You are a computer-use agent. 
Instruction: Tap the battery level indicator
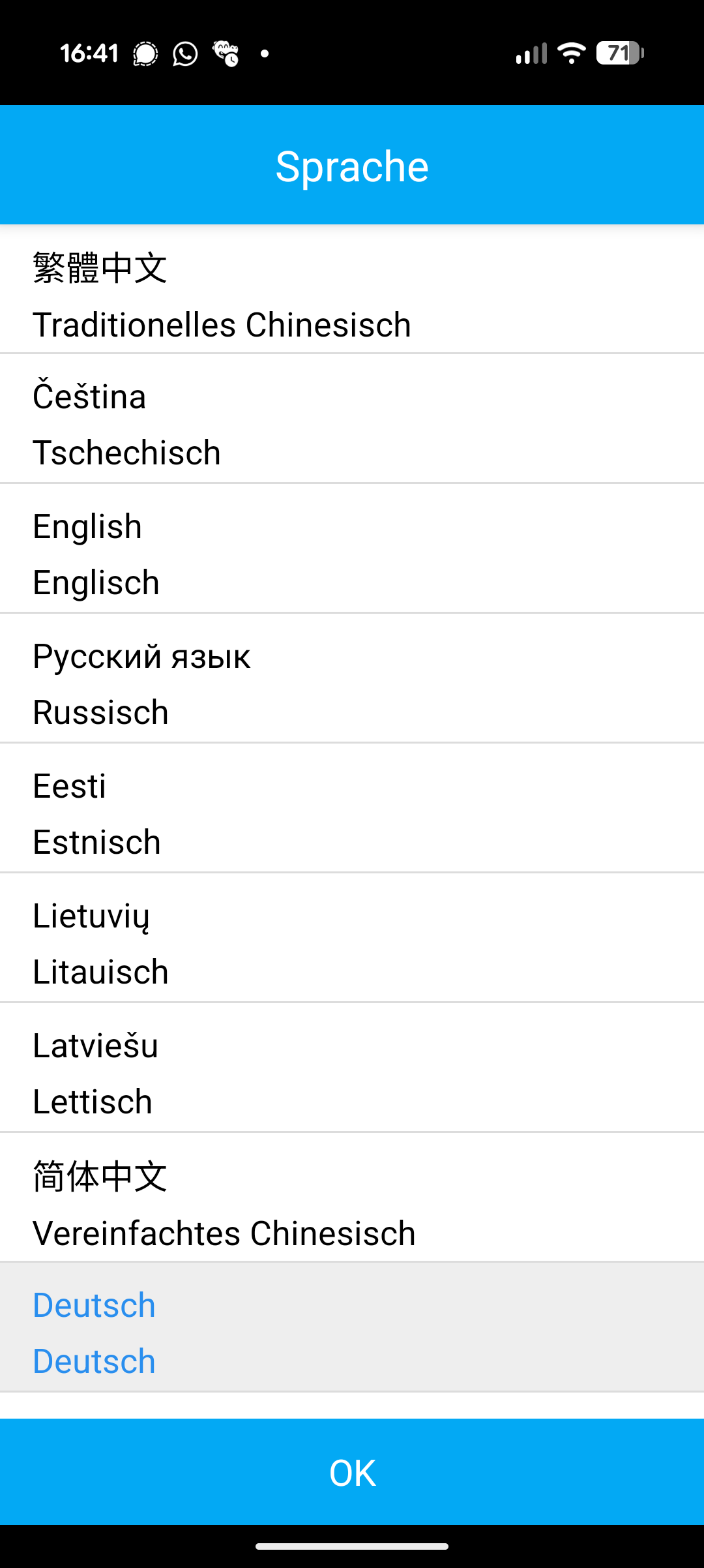point(619,53)
